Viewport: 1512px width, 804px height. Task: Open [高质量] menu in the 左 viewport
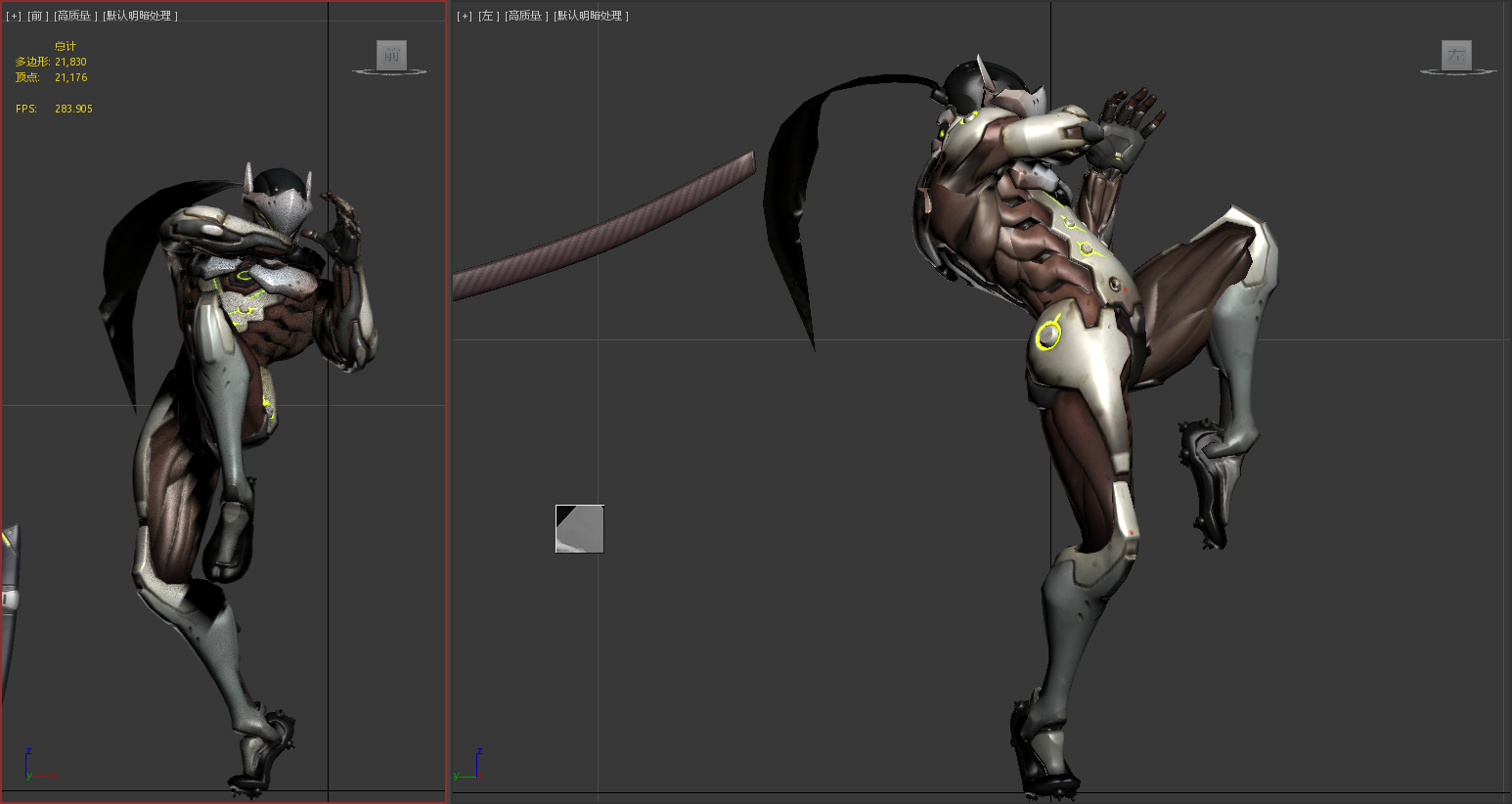tap(526, 16)
